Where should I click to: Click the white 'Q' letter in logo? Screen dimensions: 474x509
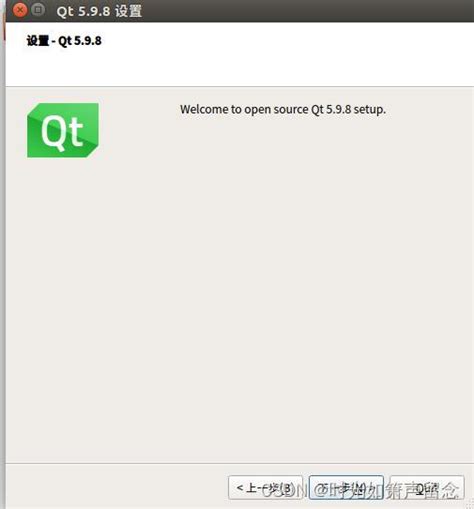click(52, 132)
